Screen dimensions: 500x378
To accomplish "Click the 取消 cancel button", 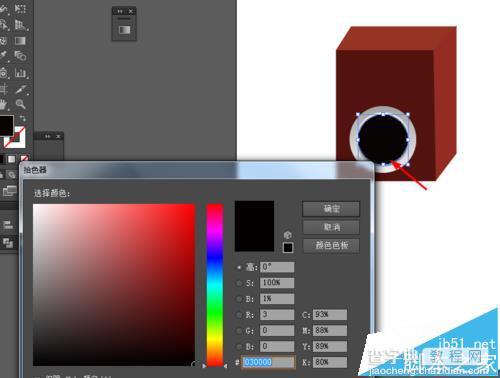I will point(331,227).
